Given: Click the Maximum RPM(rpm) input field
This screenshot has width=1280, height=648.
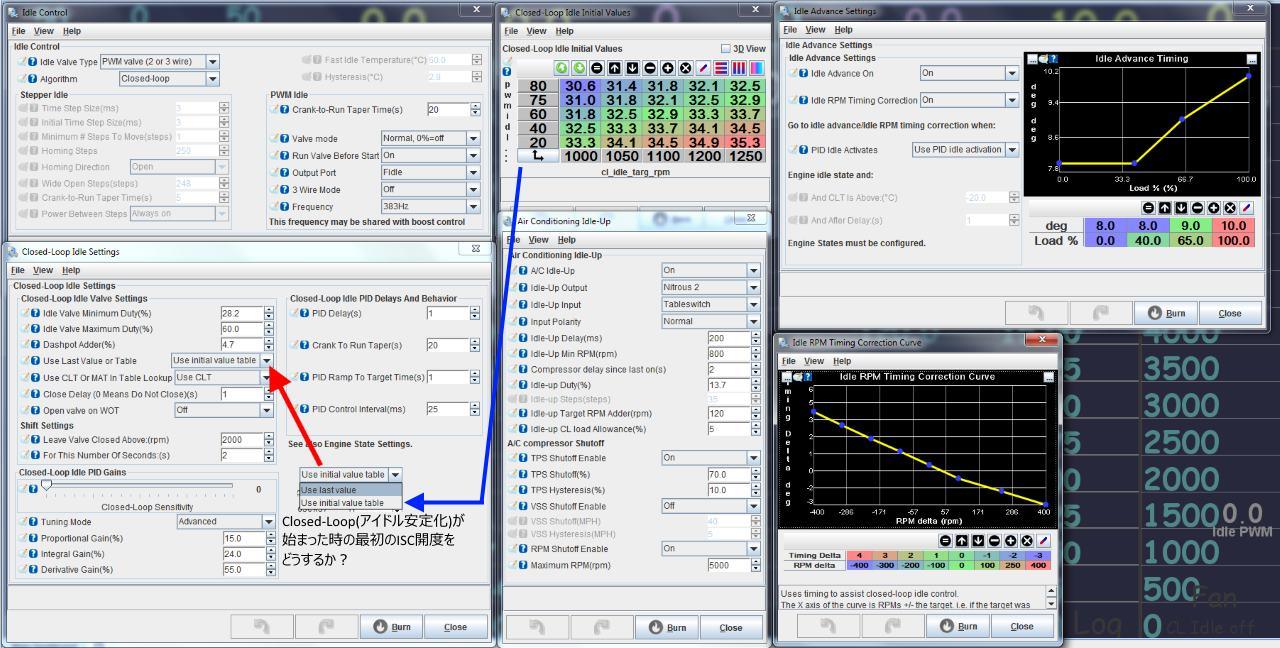Looking at the screenshot, I should pyautogui.click(x=728, y=565).
